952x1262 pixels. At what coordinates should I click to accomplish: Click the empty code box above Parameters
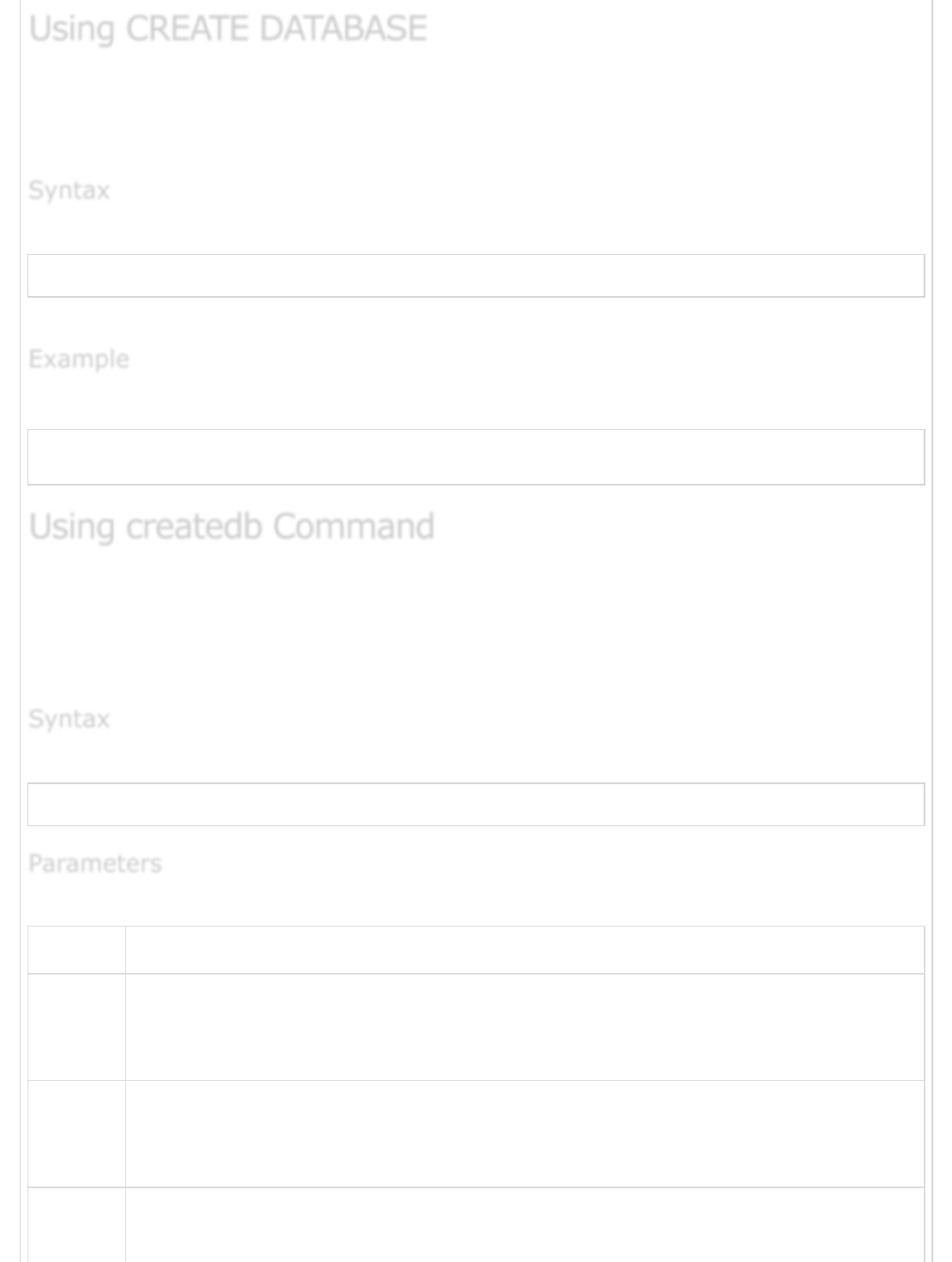click(476, 805)
